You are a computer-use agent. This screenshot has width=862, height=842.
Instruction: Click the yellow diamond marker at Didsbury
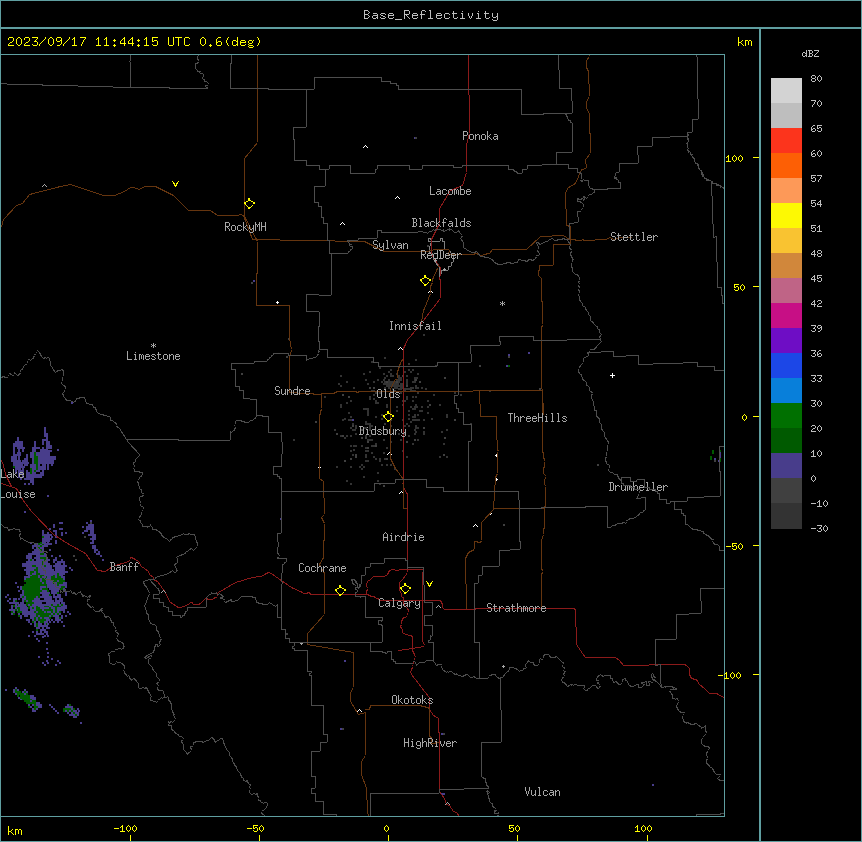388,417
